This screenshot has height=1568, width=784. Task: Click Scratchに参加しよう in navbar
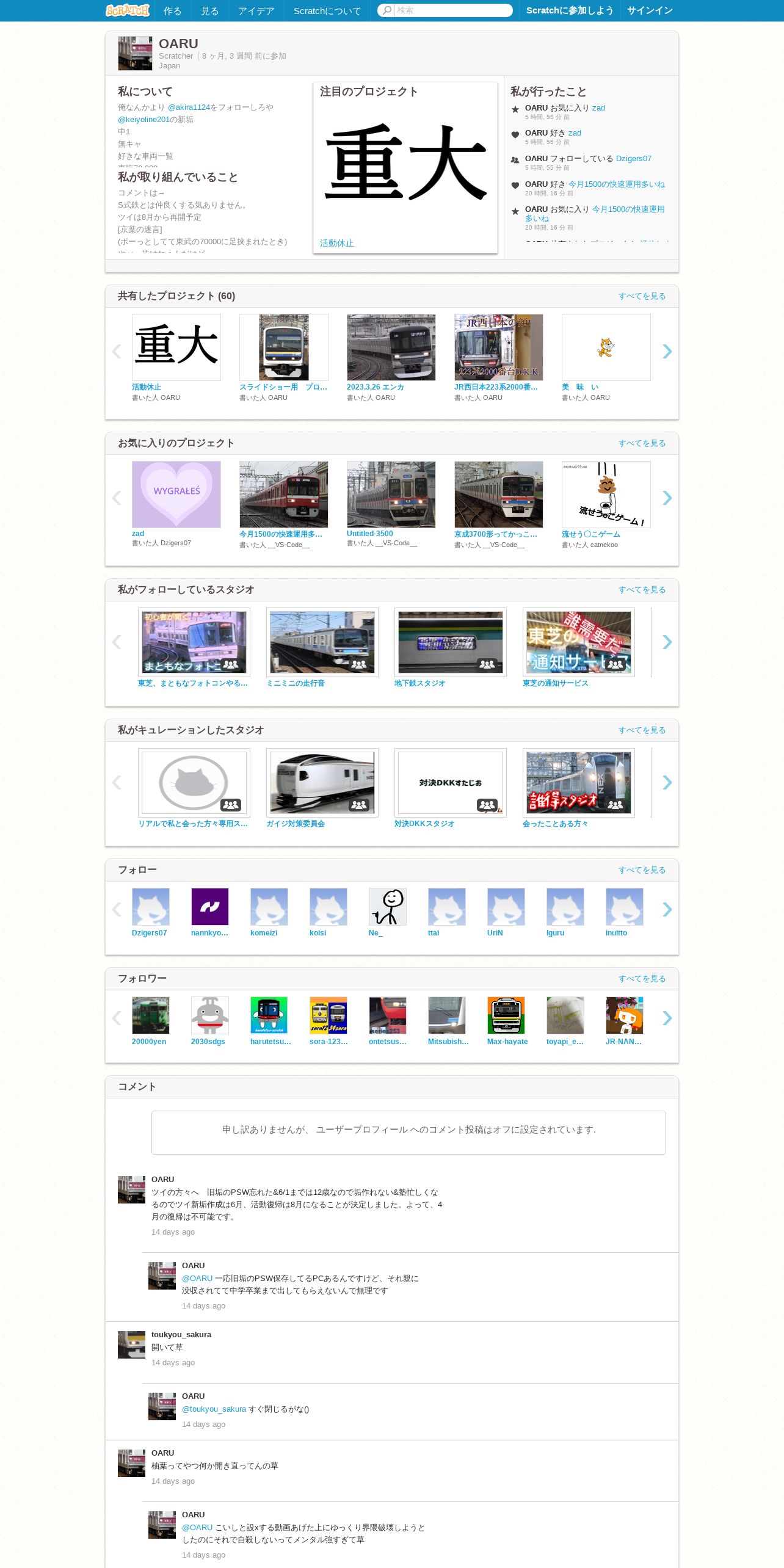tap(570, 10)
